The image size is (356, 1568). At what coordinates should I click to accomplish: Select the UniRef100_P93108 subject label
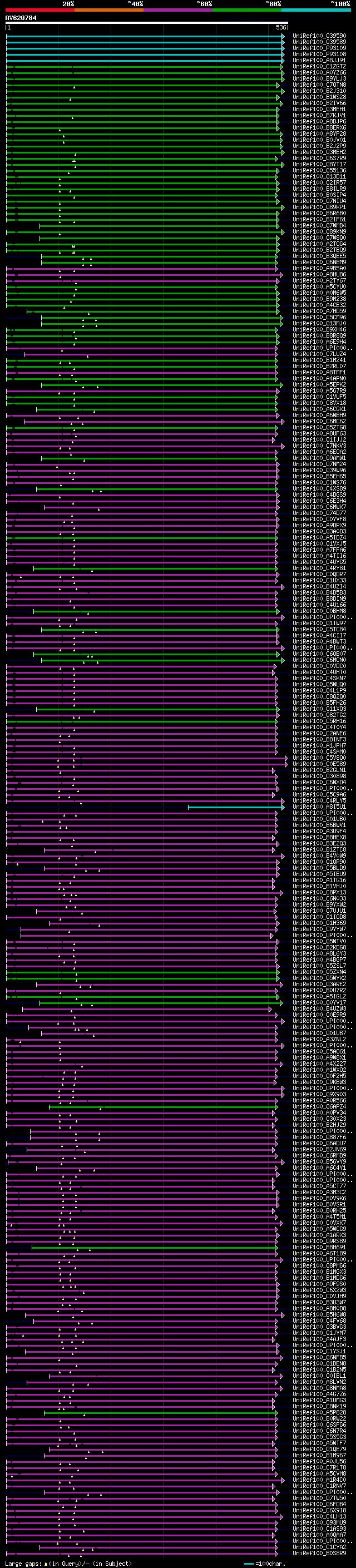pyautogui.click(x=319, y=54)
